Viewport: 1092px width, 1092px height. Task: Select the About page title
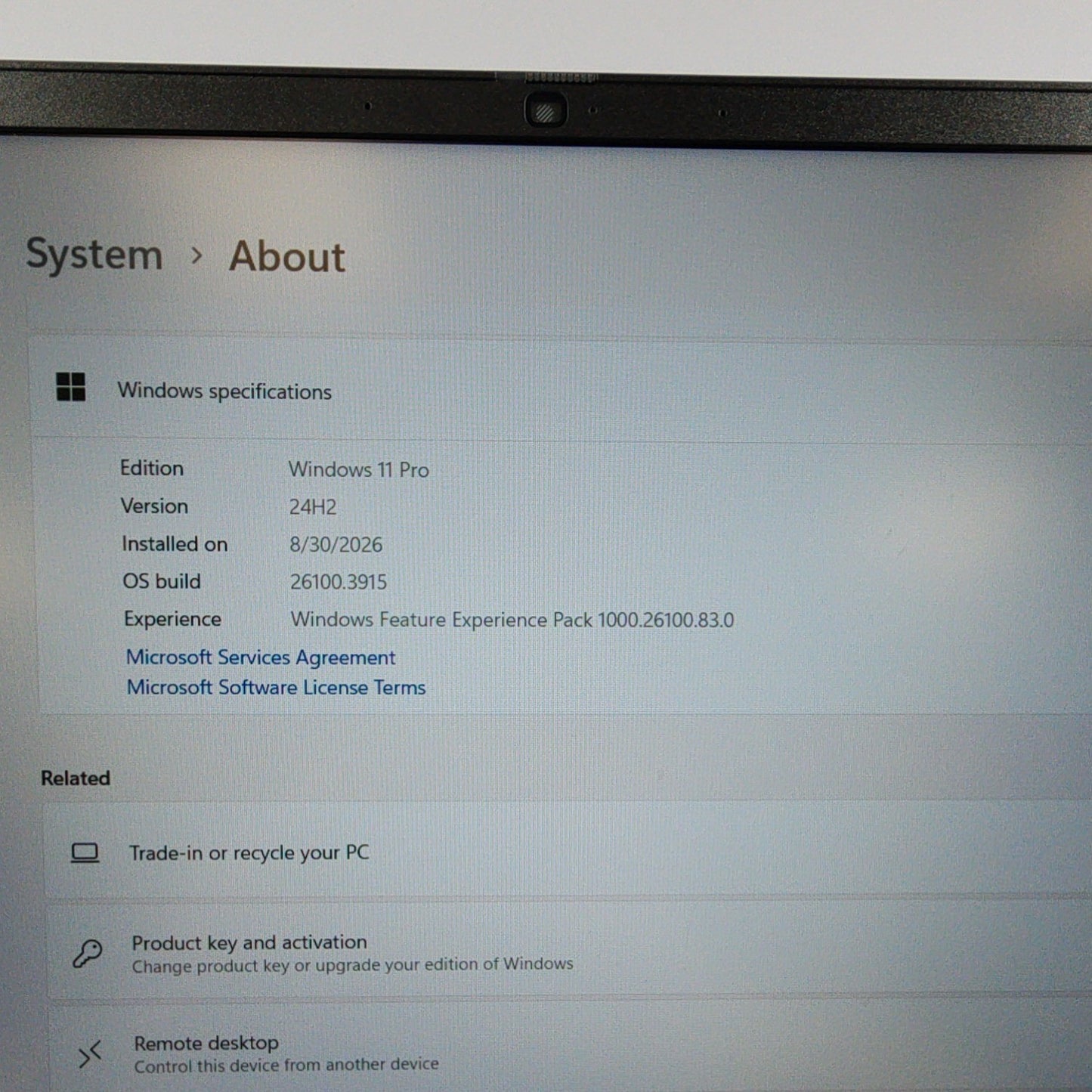[x=287, y=256]
